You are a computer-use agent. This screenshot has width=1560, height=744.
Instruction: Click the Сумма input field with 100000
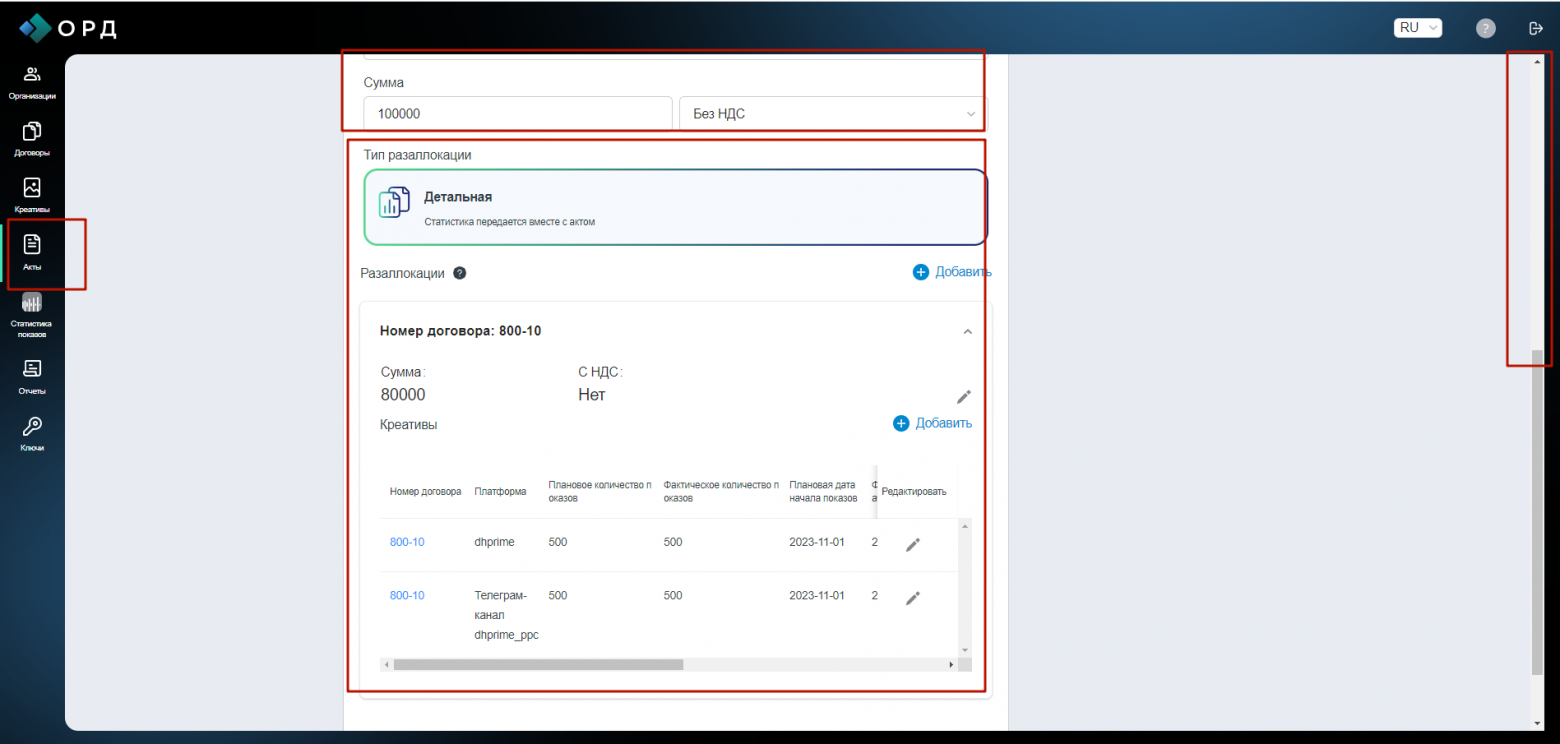point(517,114)
